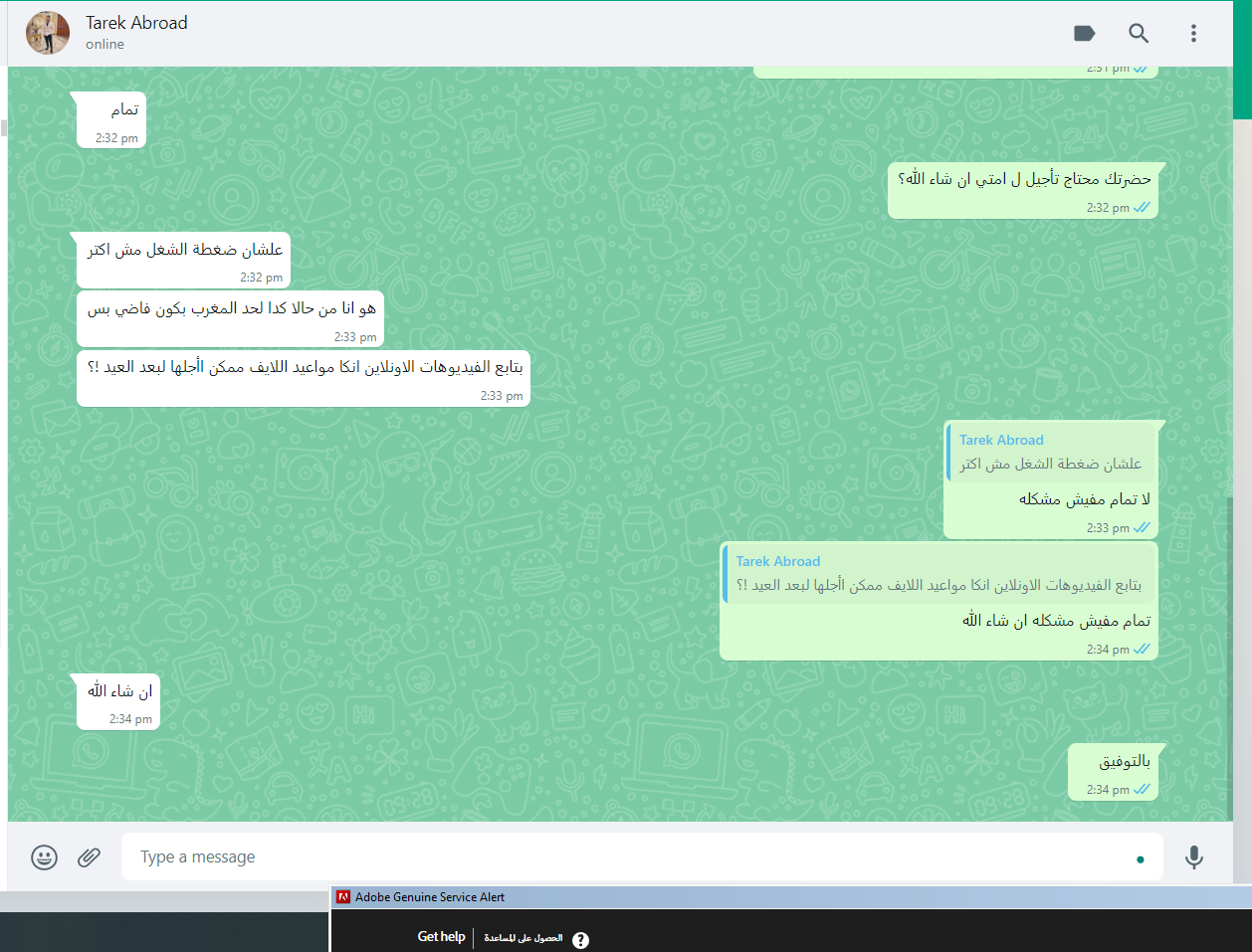This screenshot has width=1252, height=952.
Task: Open contact info via the "Tarek Abroad" header name
Action: tap(136, 23)
